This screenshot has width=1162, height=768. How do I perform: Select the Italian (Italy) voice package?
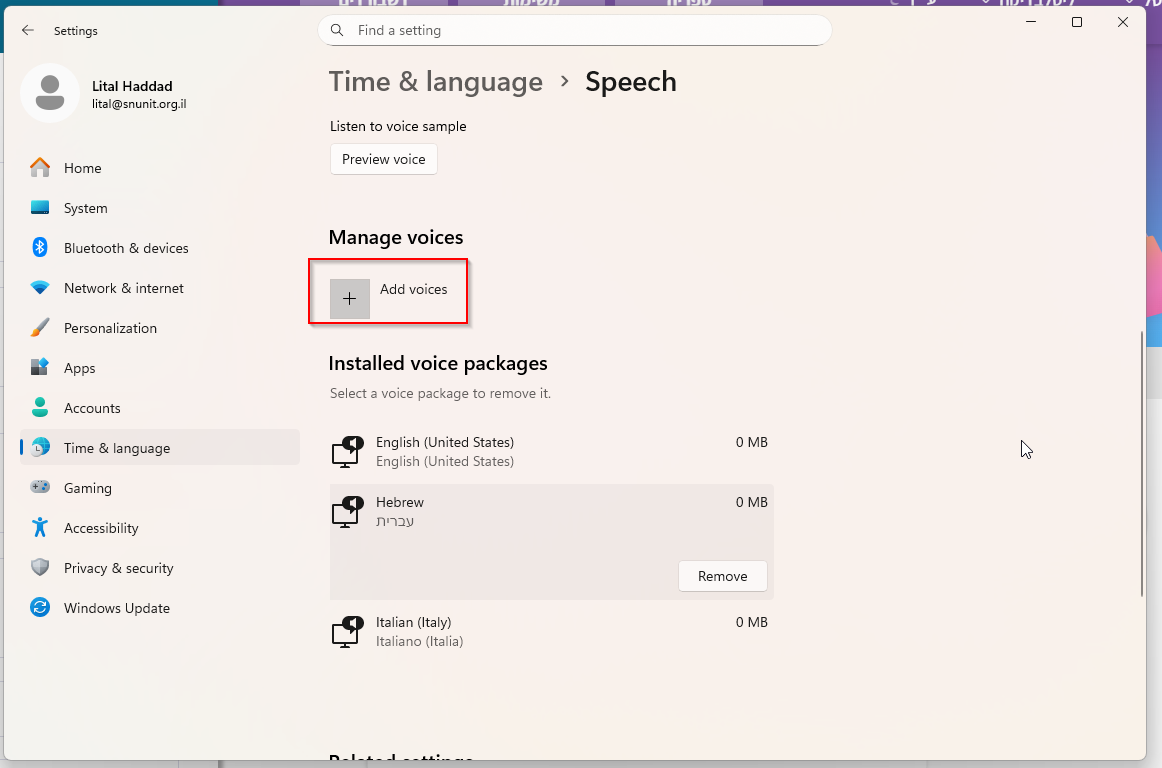click(551, 632)
